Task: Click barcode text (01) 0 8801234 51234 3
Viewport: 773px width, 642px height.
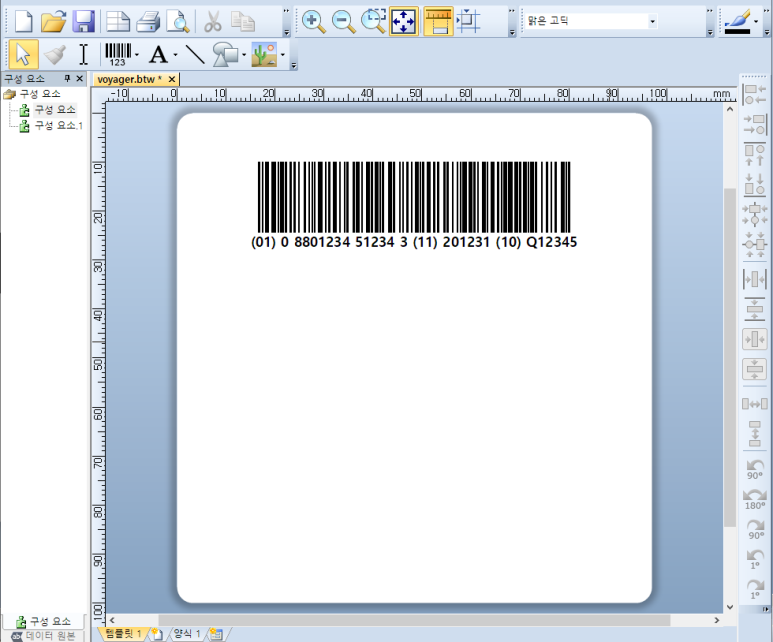Action: pos(329,242)
